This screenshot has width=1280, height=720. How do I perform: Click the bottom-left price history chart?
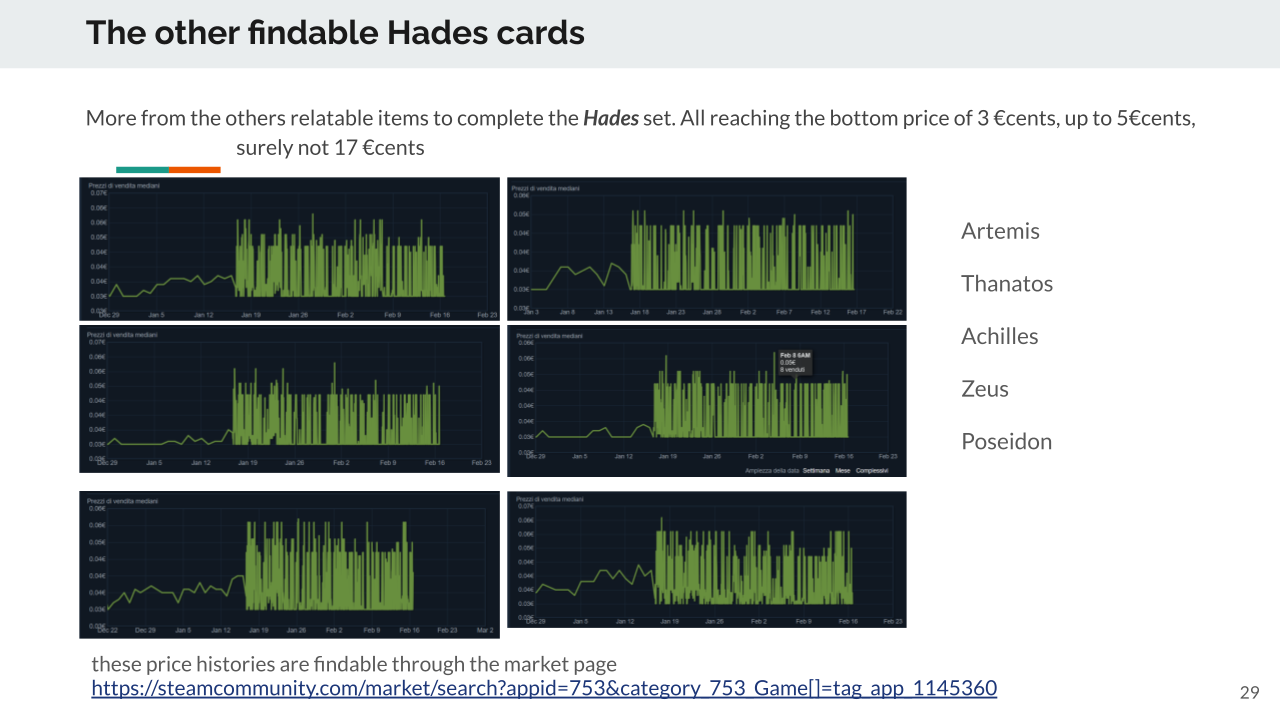pyautogui.click(x=289, y=564)
